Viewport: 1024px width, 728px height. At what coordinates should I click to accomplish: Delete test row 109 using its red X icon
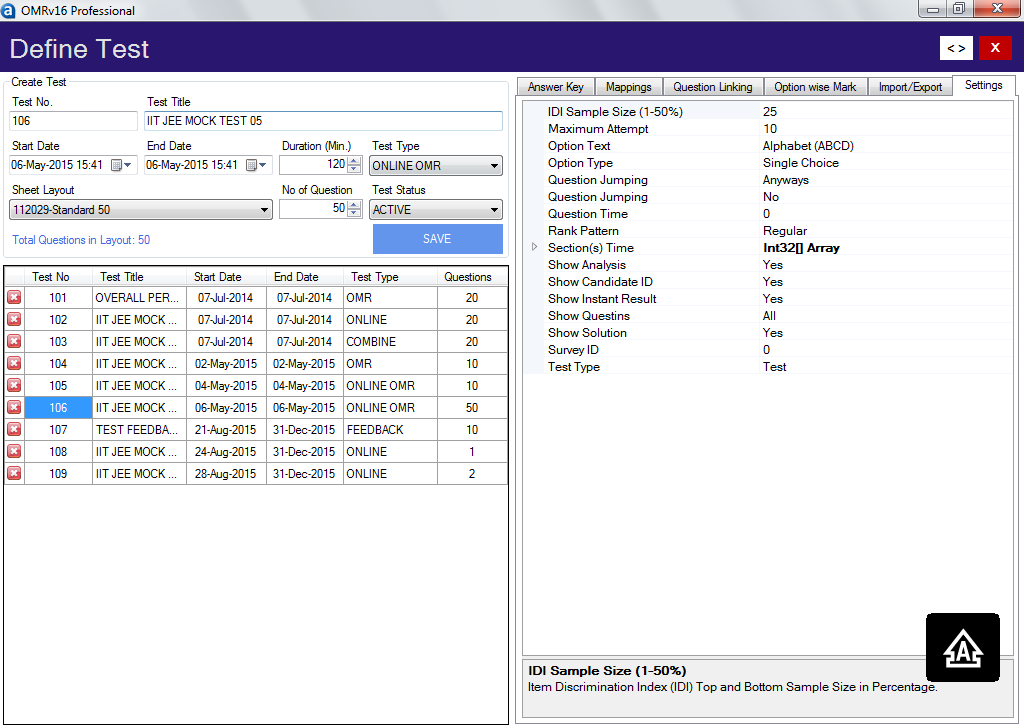14,473
